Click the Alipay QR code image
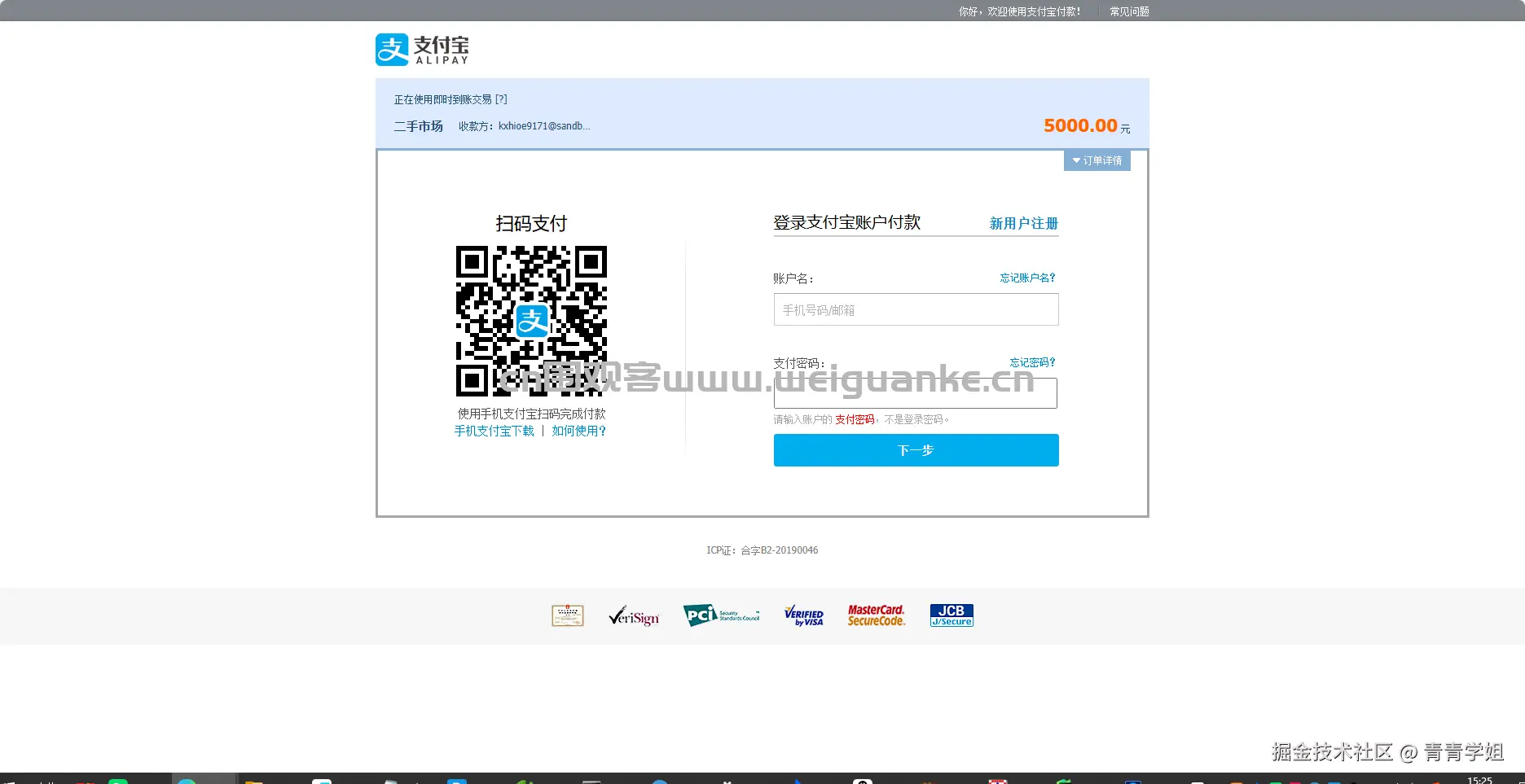Image resolution: width=1525 pixels, height=784 pixels. pyautogui.click(x=531, y=321)
